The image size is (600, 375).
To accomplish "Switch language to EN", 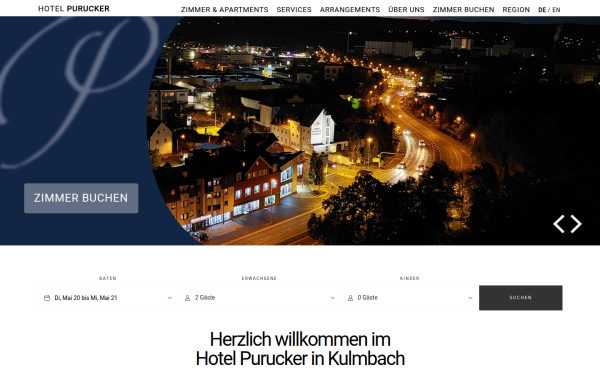I will click(556, 10).
